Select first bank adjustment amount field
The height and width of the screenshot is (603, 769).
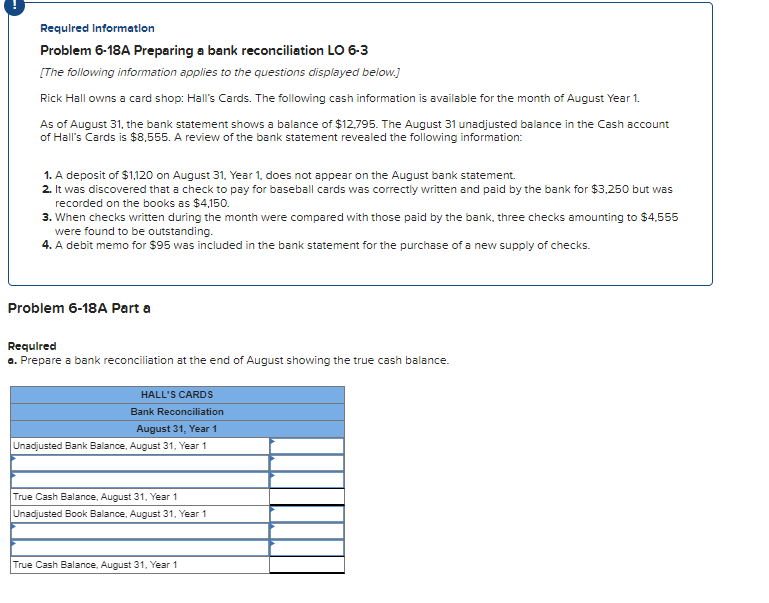[x=307, y=463]
